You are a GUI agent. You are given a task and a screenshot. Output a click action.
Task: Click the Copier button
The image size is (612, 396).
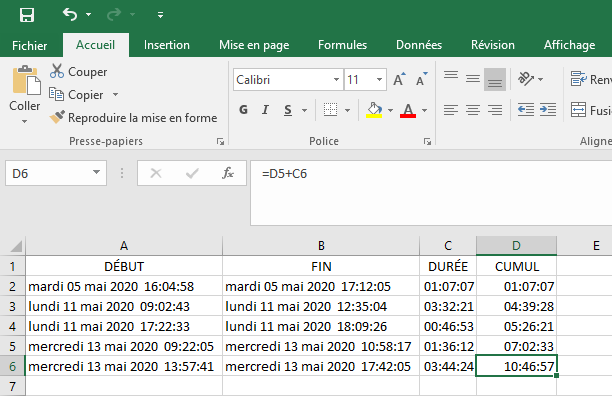point(83,94)
